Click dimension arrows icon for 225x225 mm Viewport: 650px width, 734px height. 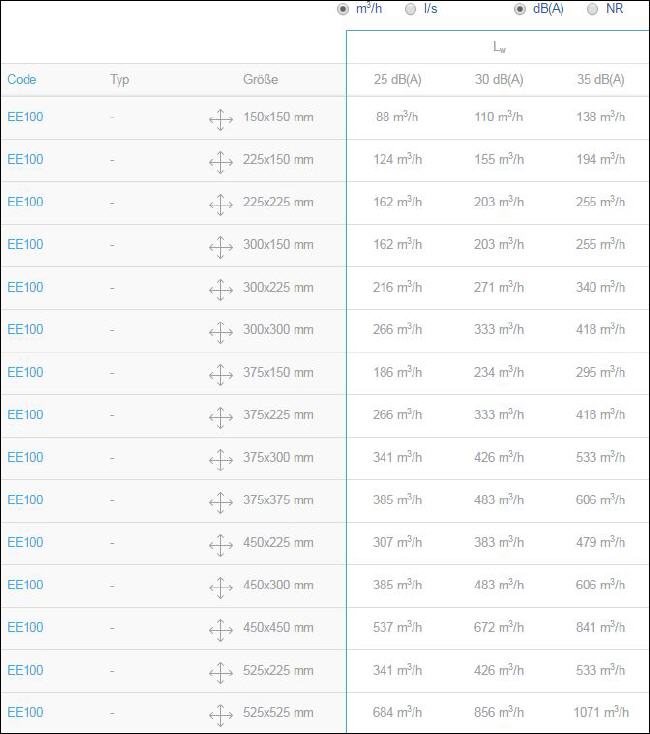pyautogui.click(x=221, y=205)
